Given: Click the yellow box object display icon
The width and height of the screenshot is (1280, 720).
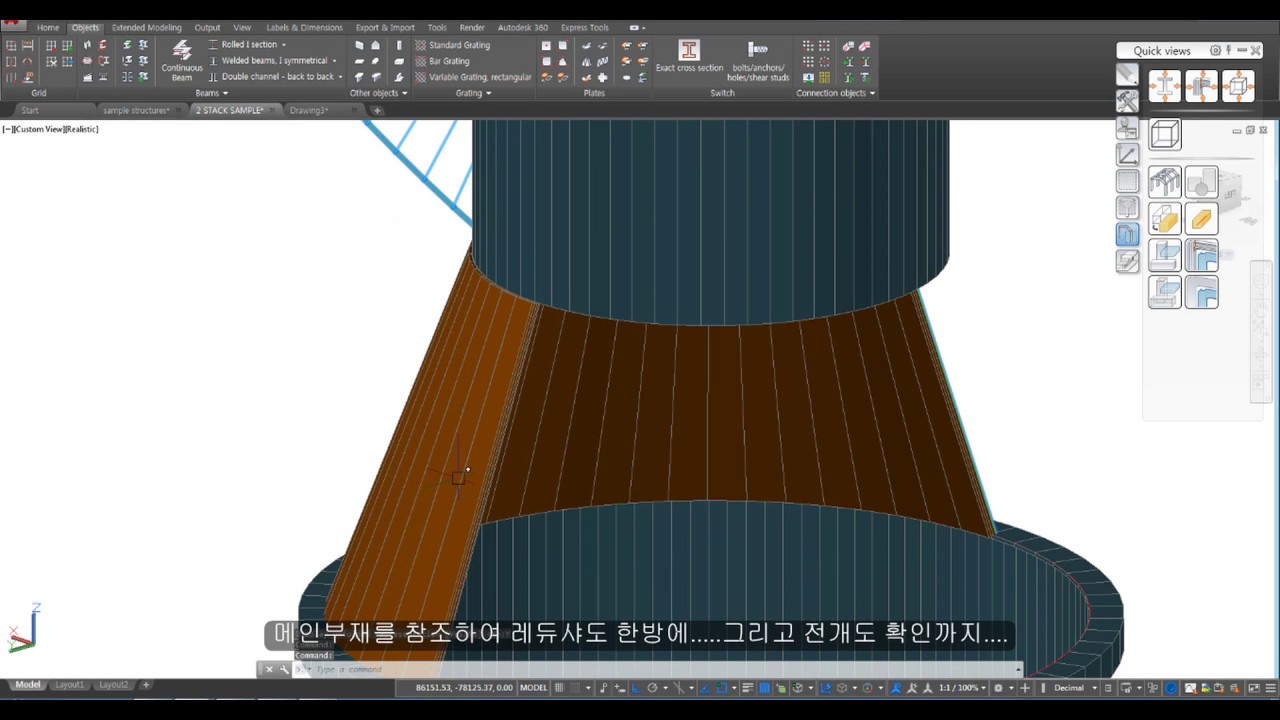Looking at the screenshot, I should click(1165, 218).
